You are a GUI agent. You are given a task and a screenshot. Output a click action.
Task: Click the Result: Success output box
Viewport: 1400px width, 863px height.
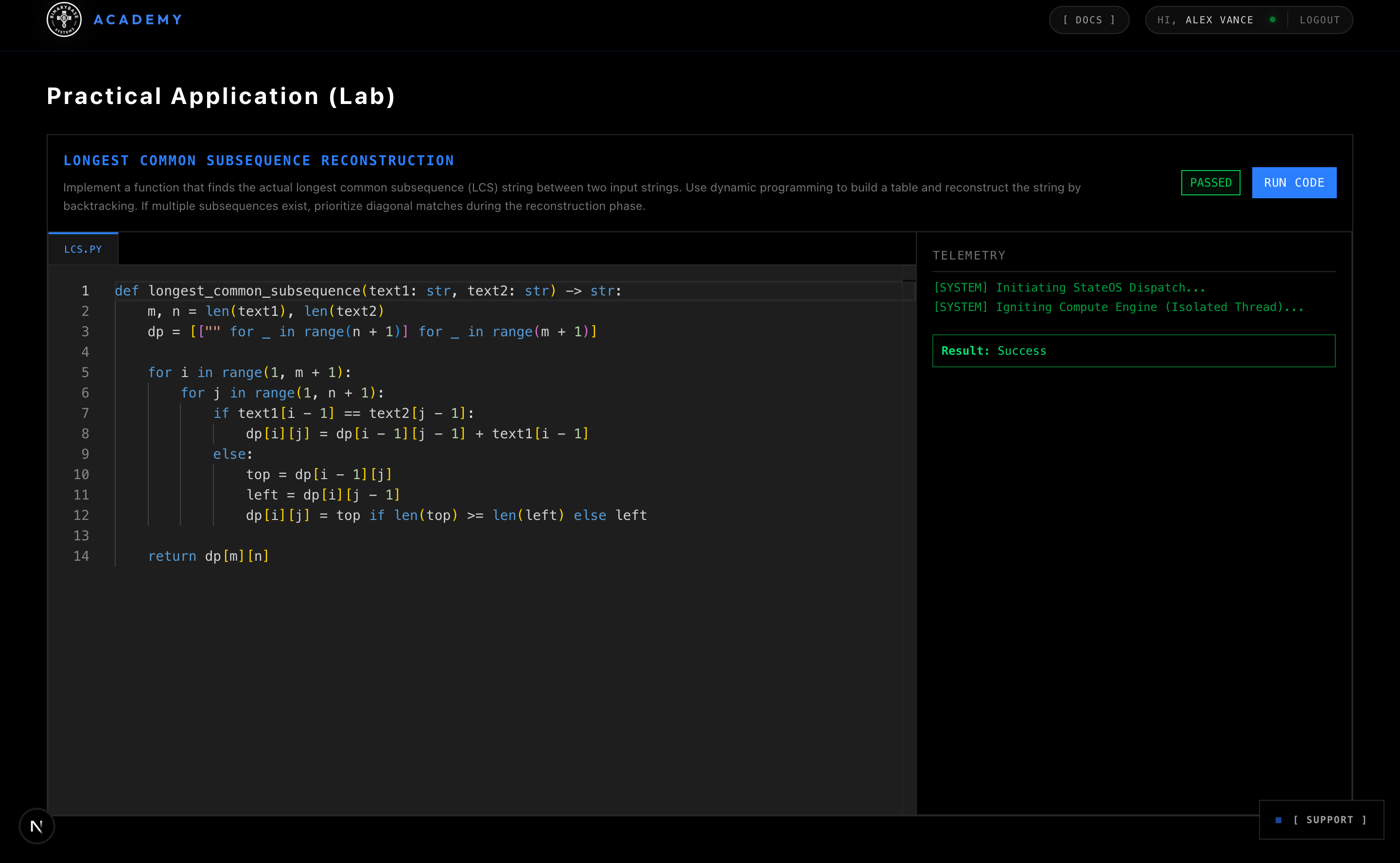point(1133,351)
